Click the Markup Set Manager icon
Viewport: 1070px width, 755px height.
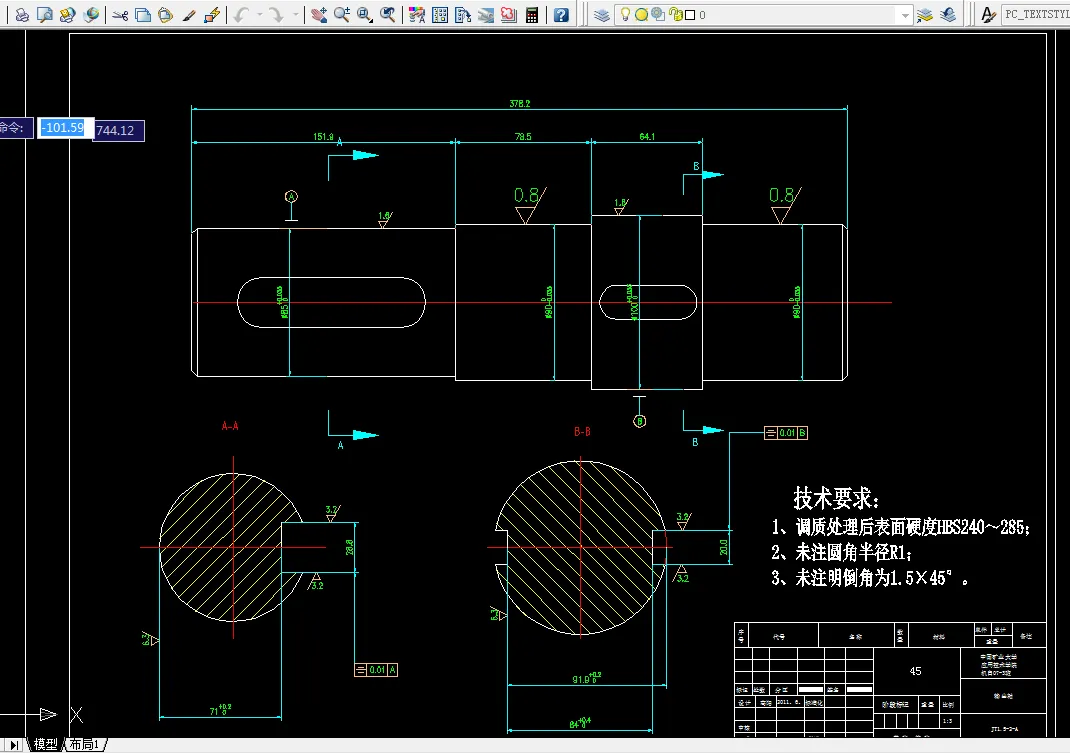[508, 14]
